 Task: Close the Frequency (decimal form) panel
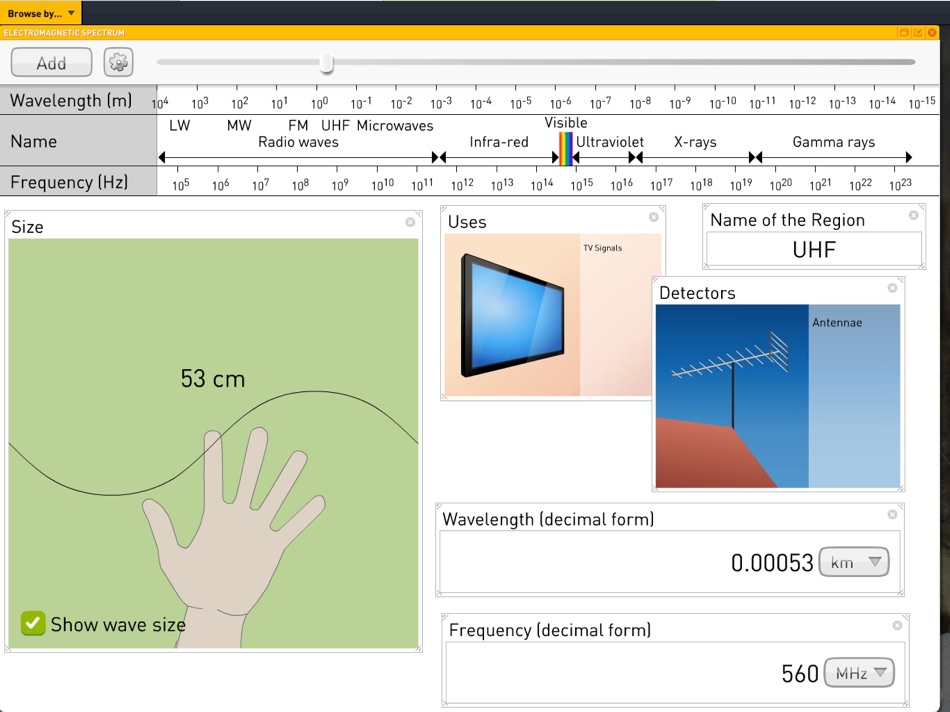[897, 625]
